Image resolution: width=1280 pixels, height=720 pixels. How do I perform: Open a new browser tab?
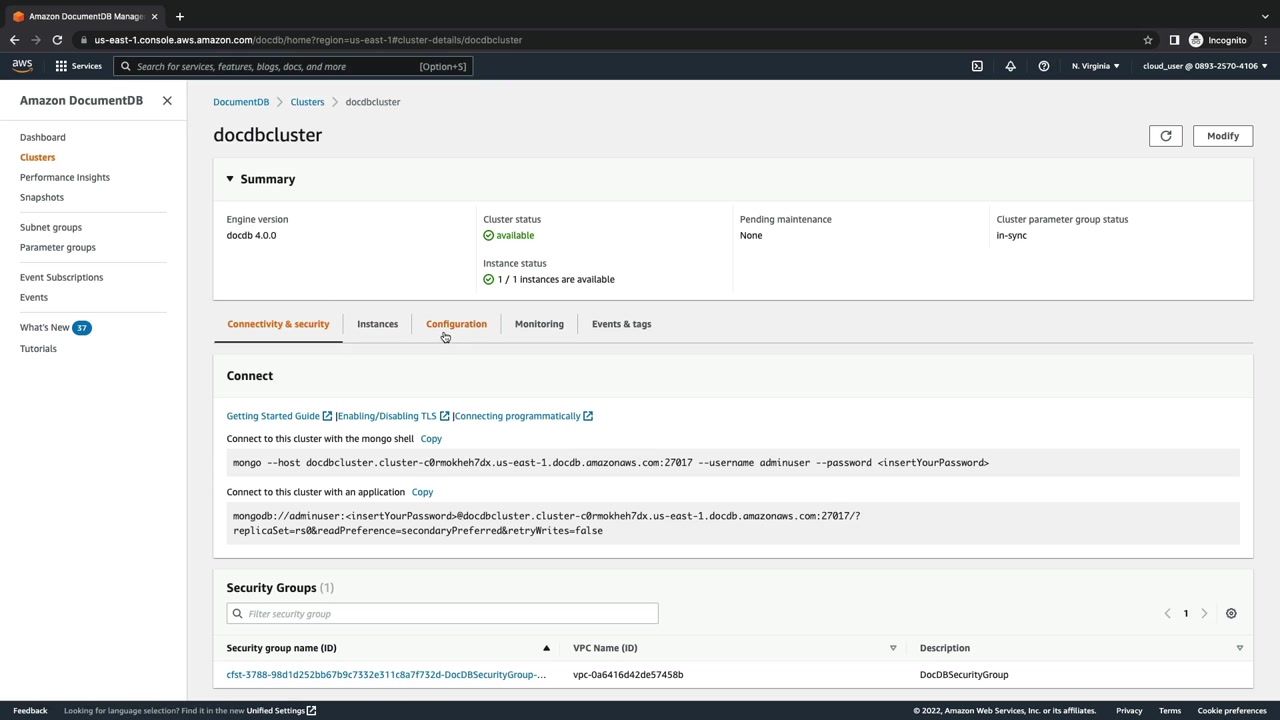tap(180, 16)
